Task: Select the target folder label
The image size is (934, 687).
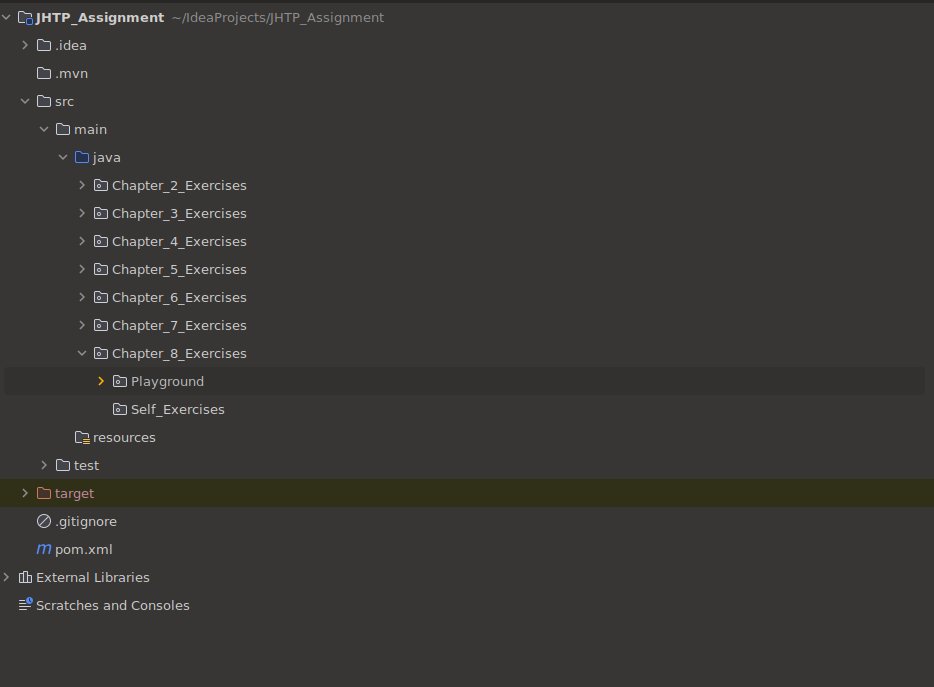Action: [x=74, y=493]
